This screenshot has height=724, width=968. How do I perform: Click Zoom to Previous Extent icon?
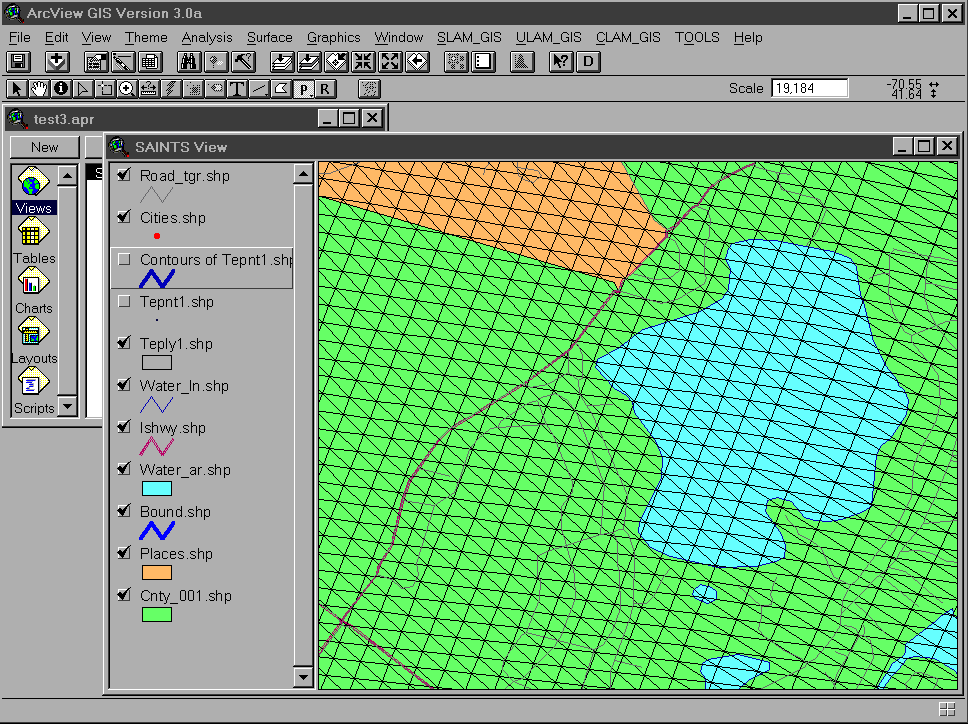pos(418,62)
